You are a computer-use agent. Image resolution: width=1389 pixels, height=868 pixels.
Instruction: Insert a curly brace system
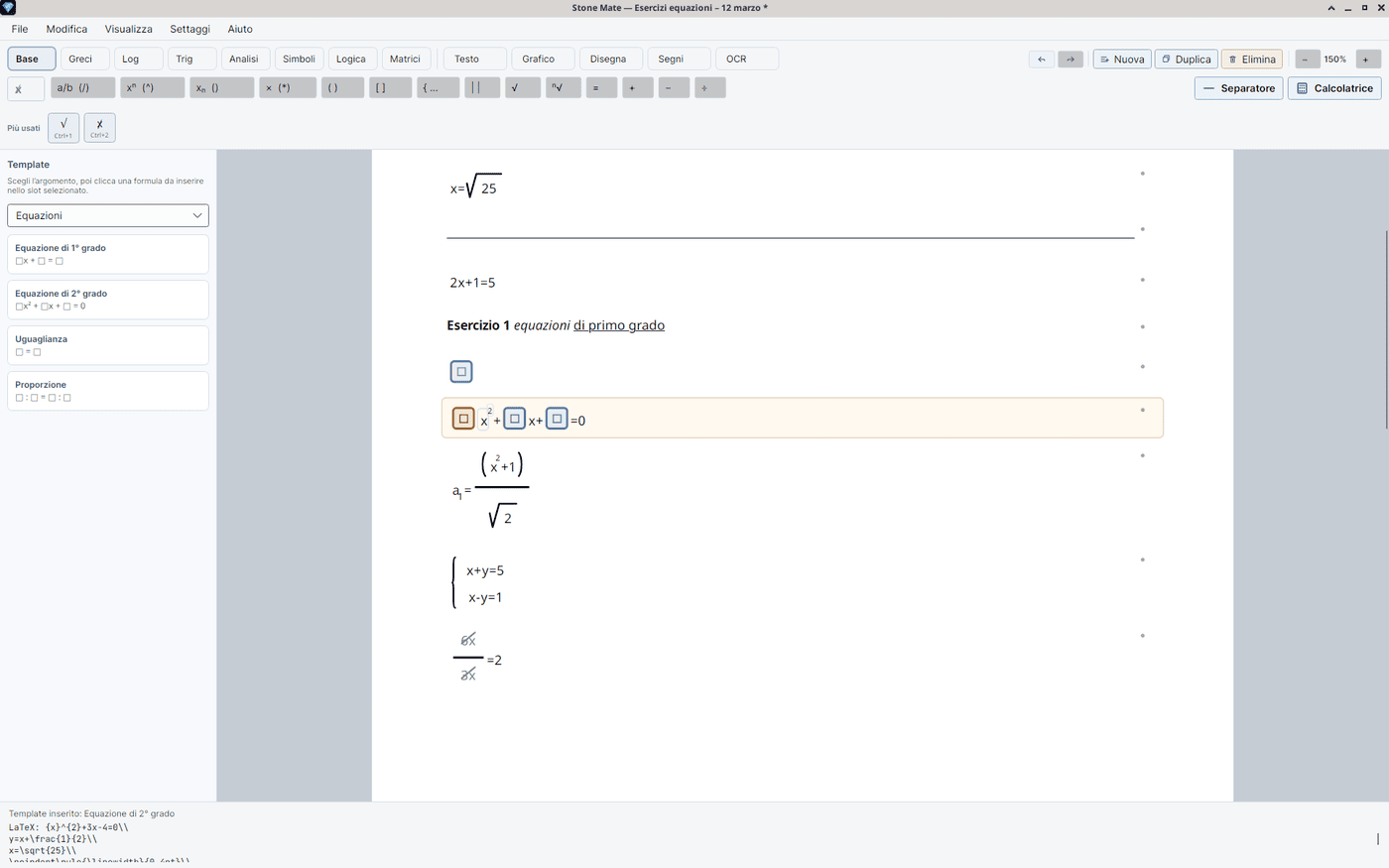coord(439,88)
